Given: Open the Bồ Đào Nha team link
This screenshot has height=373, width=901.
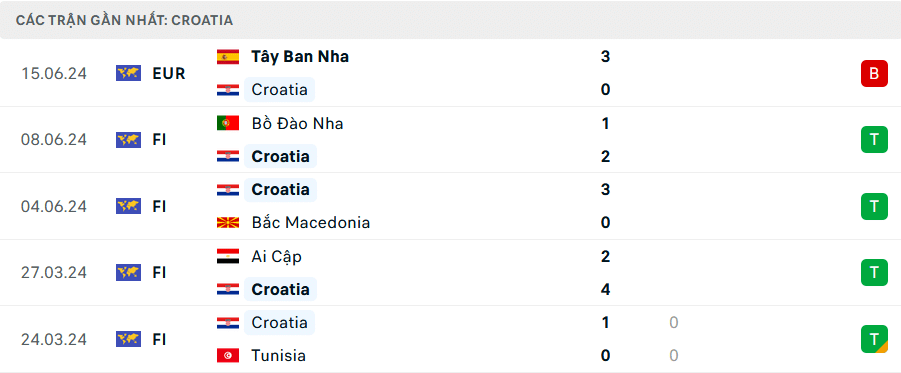Looking at the screenshot, I should coord(297,124).
